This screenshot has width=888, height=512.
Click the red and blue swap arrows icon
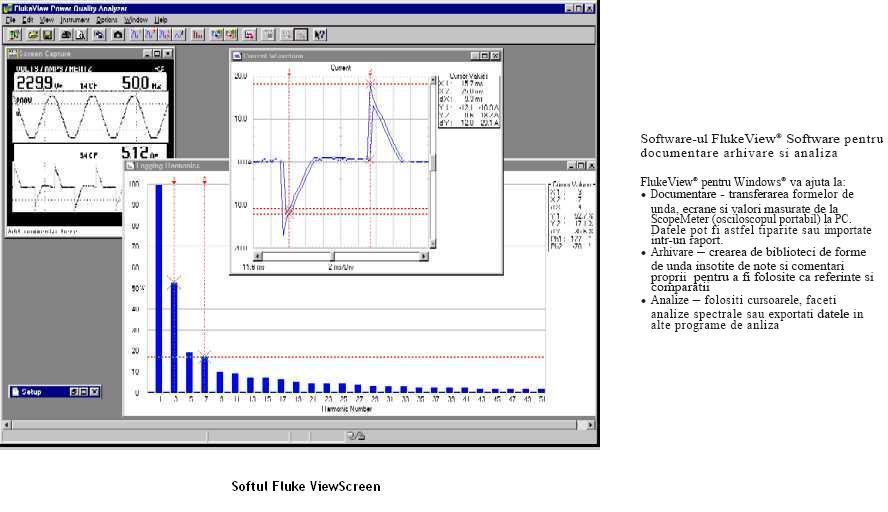coord(249,35)
